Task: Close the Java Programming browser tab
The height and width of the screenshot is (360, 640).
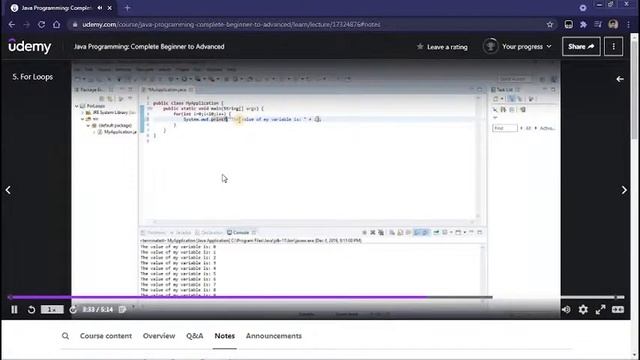Action: (109, 8)
